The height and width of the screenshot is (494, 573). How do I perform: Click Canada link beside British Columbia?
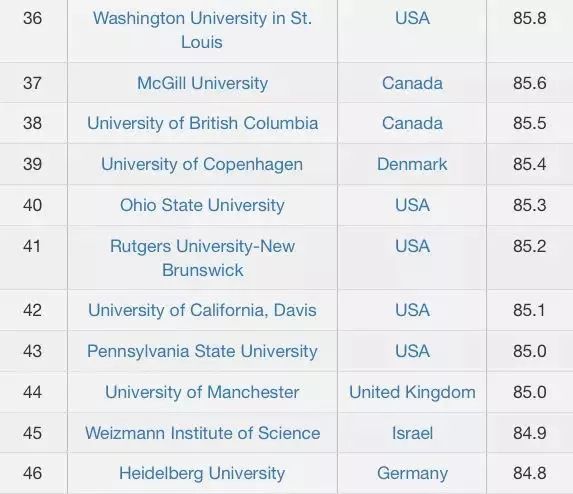[412, 123]
